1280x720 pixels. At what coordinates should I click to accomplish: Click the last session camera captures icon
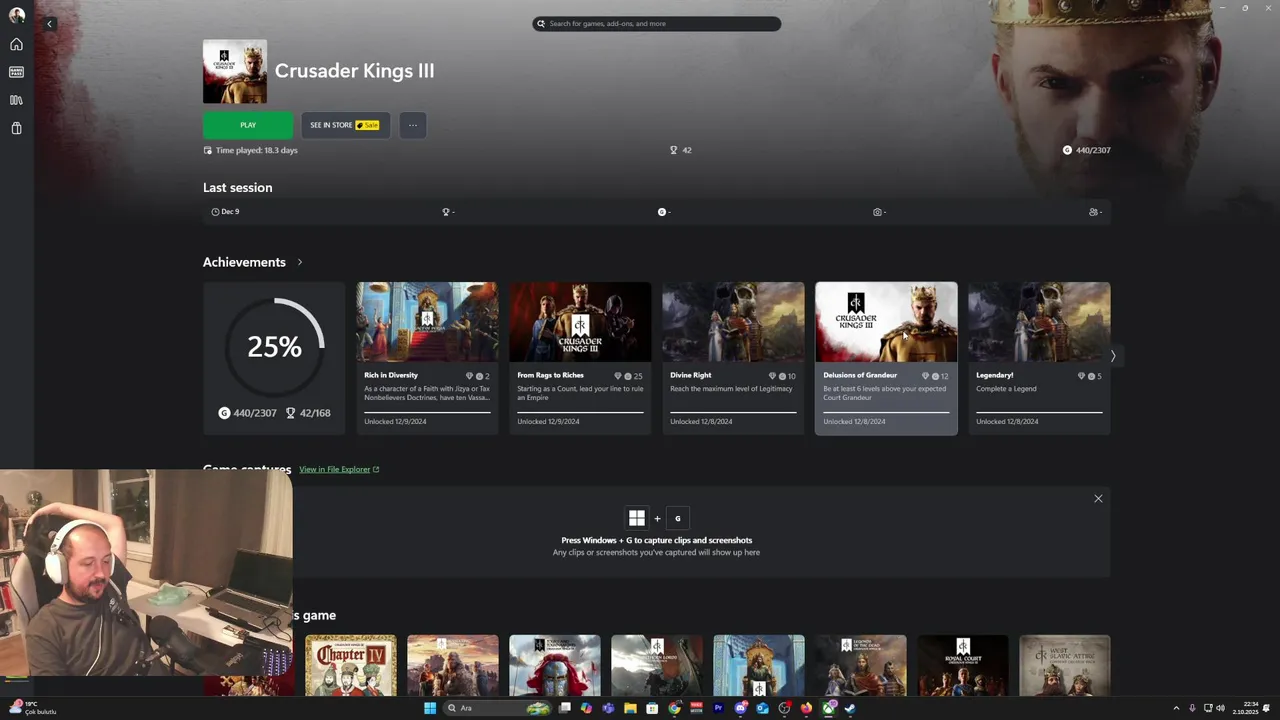pos(877,212)
